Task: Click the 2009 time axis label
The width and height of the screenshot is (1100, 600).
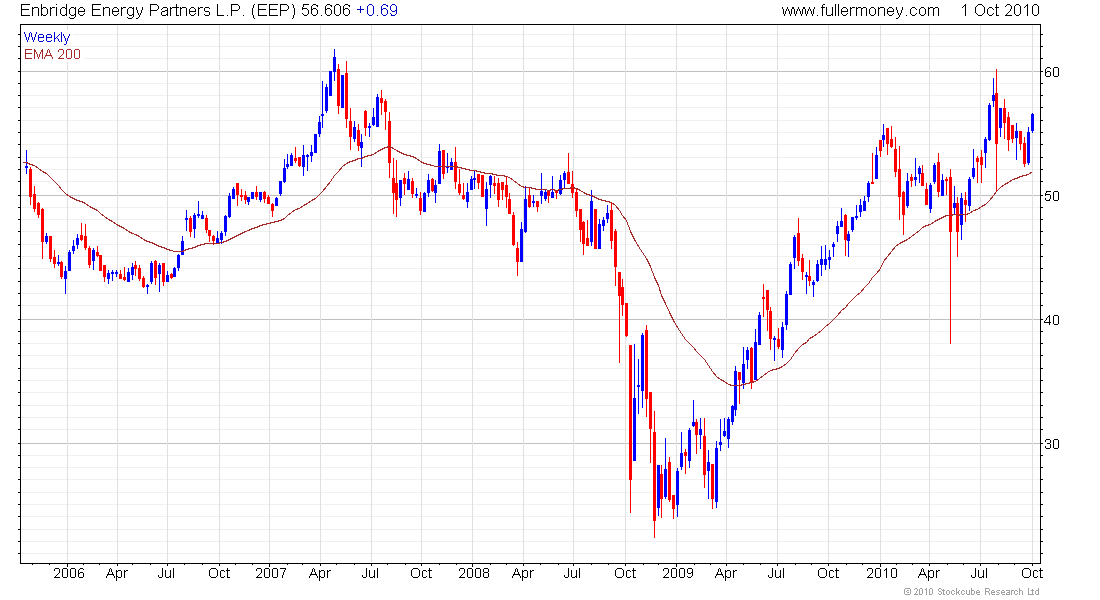Action: 678,573
